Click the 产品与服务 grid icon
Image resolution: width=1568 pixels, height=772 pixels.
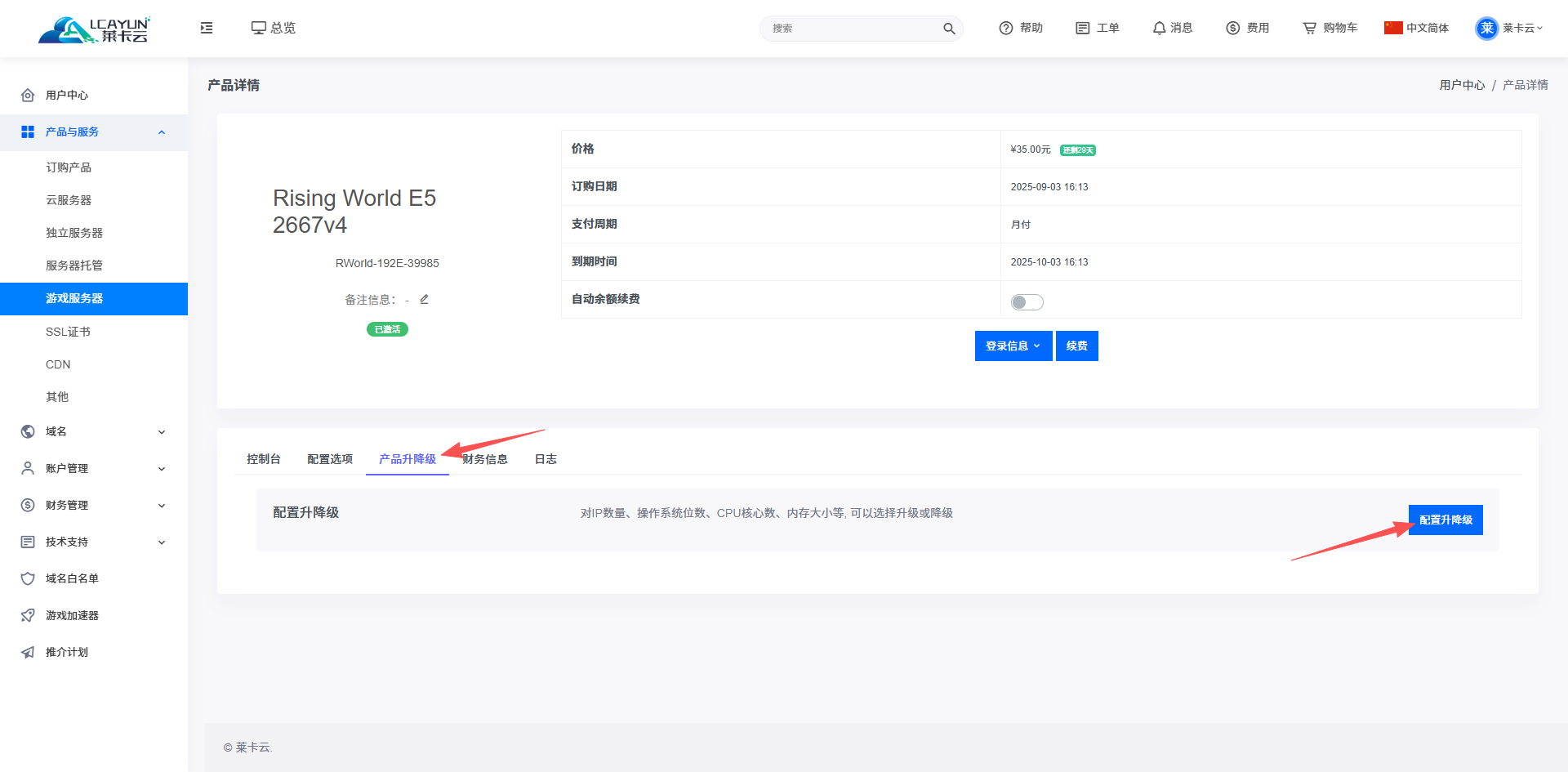[x=28, y=132]
